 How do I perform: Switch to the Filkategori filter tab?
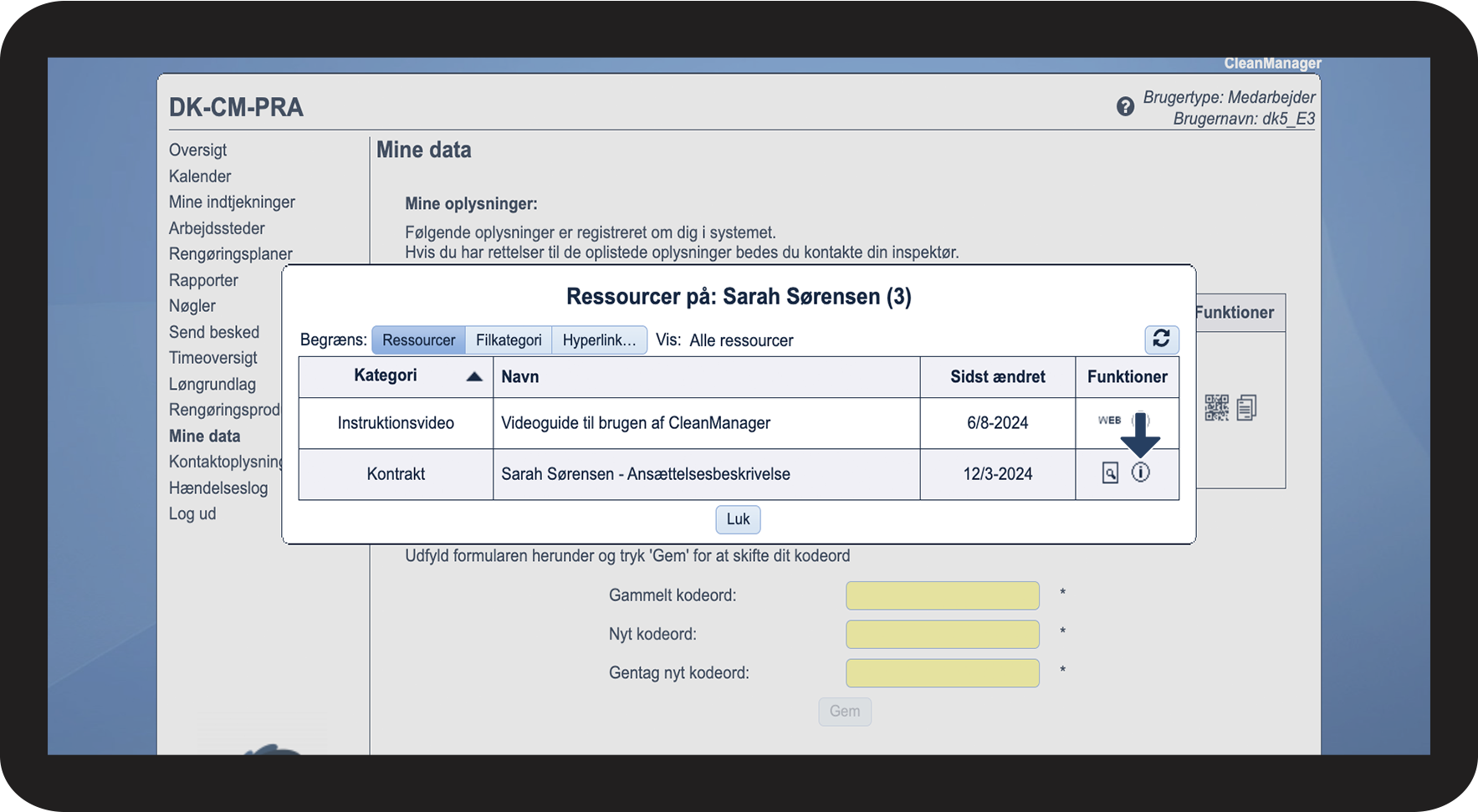click(509, 340)
